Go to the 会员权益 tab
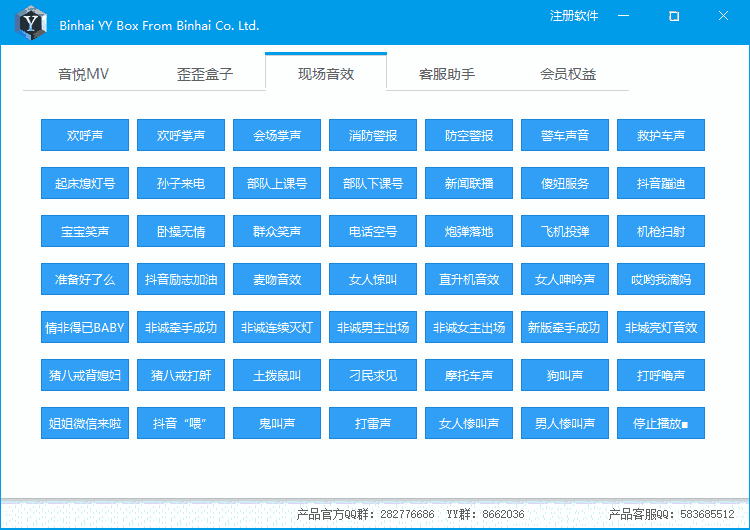Screen dimensions: 750x530 568,74
